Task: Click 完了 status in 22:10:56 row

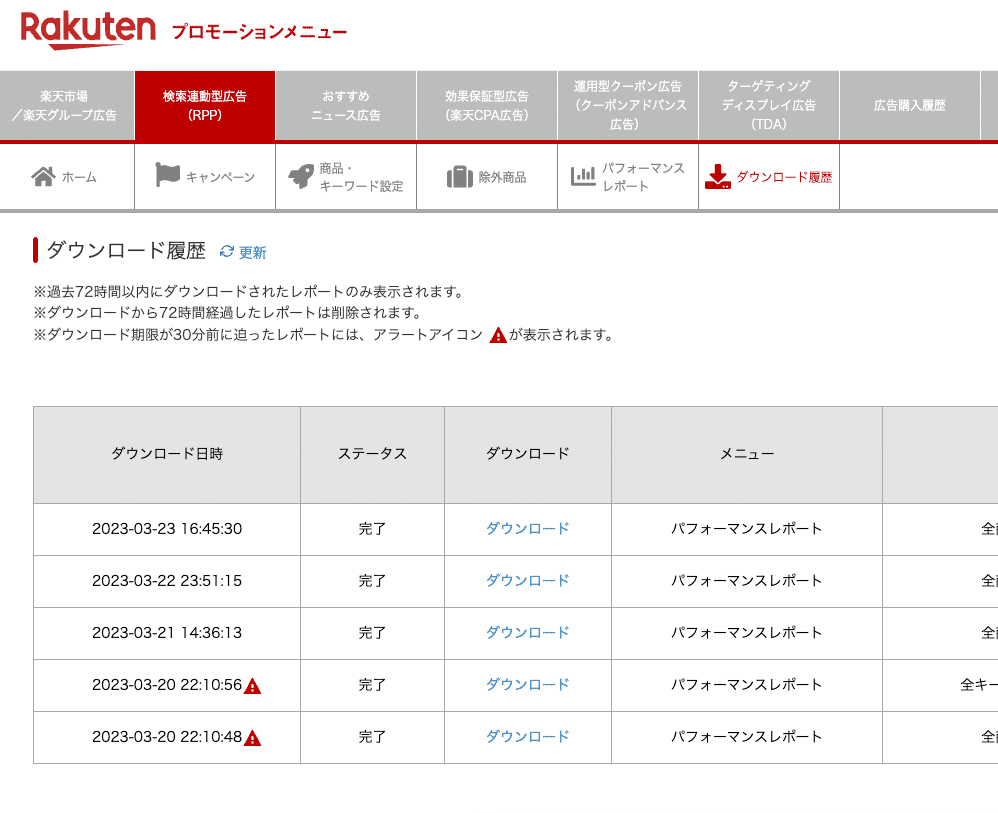Action: [372, 684]
